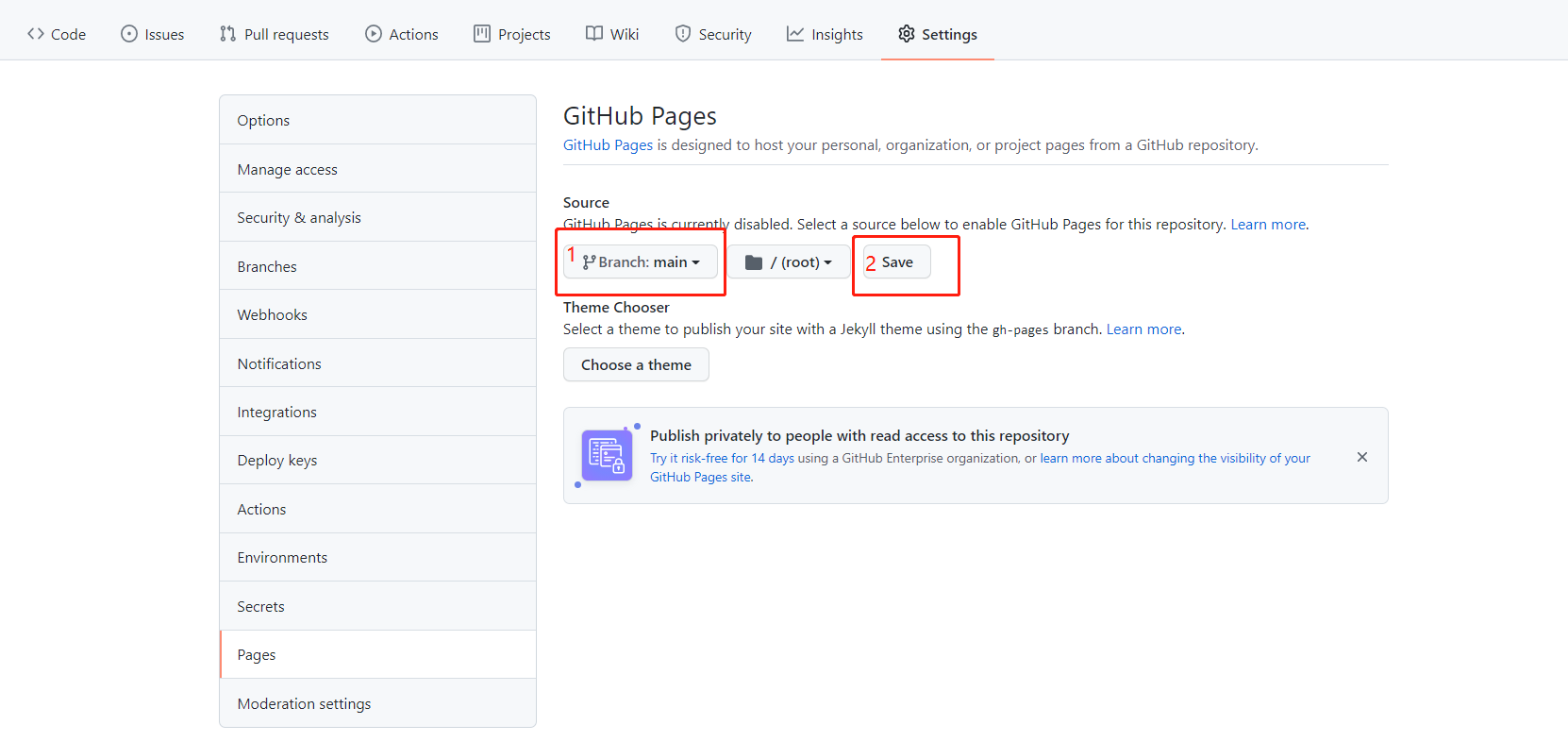1568x742 pixels.
Task: Expand the Branch: main dropdown
Action: pos(642,261)
